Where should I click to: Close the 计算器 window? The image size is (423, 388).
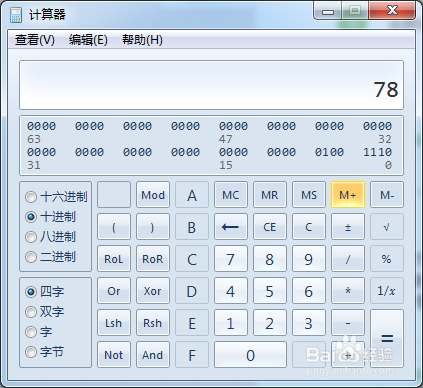pyautogui.click(x=392, y=11)
